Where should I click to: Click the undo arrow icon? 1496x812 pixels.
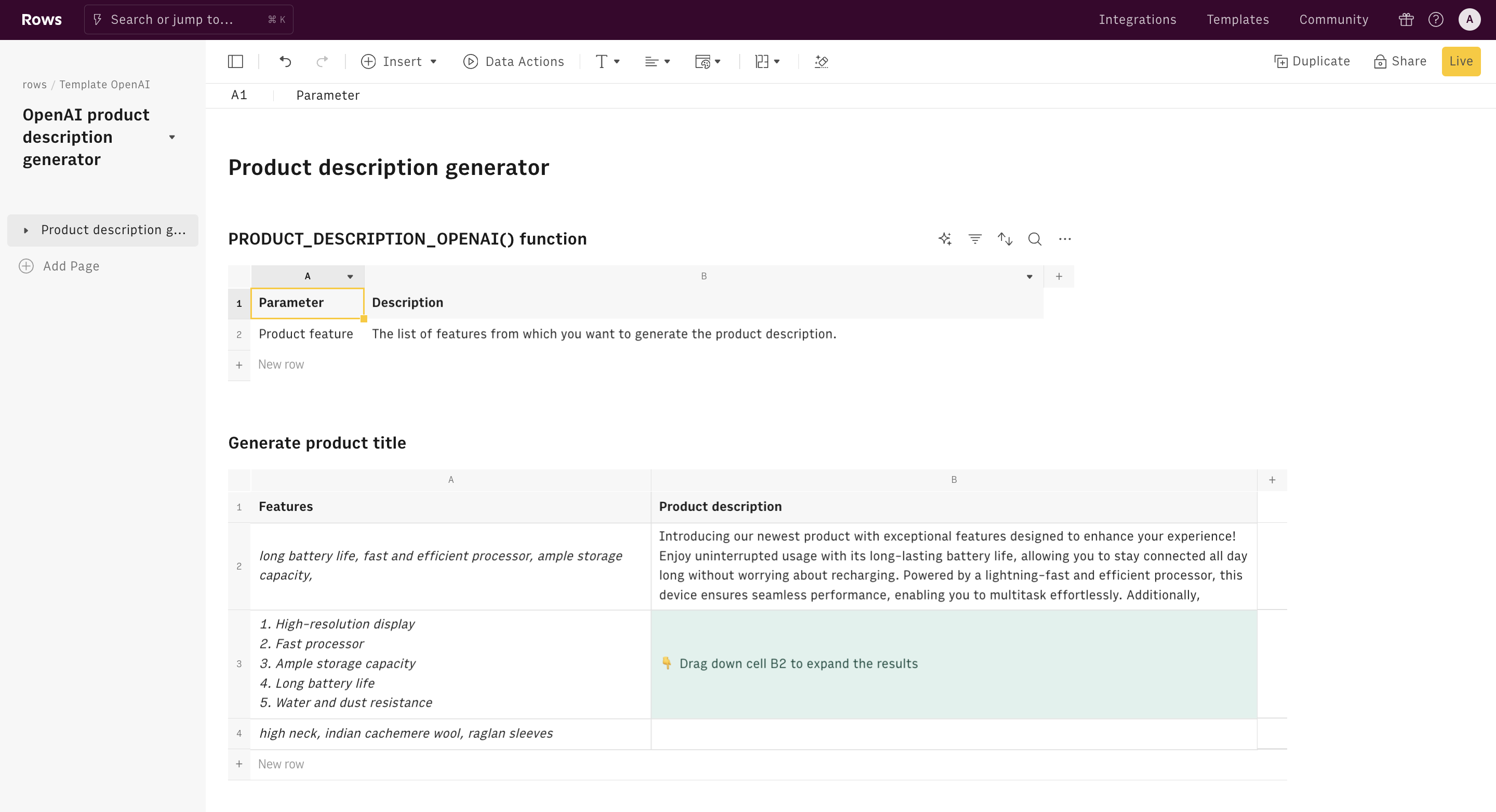[285, 62]
